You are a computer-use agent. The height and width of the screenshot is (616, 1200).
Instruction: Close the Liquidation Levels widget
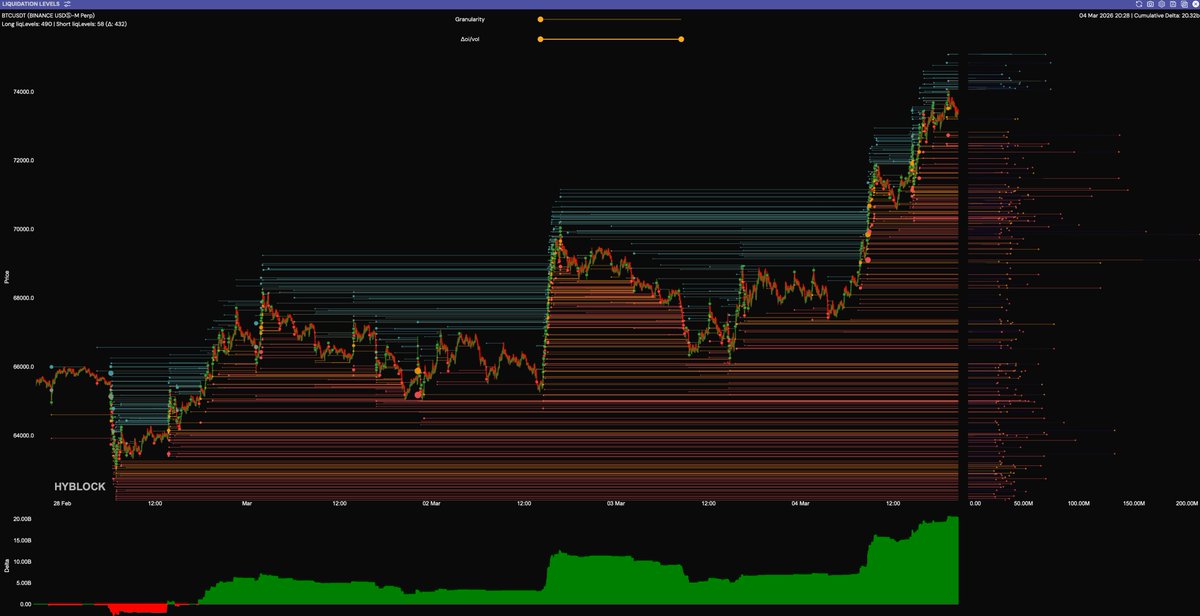click(x=1195, y=4)
